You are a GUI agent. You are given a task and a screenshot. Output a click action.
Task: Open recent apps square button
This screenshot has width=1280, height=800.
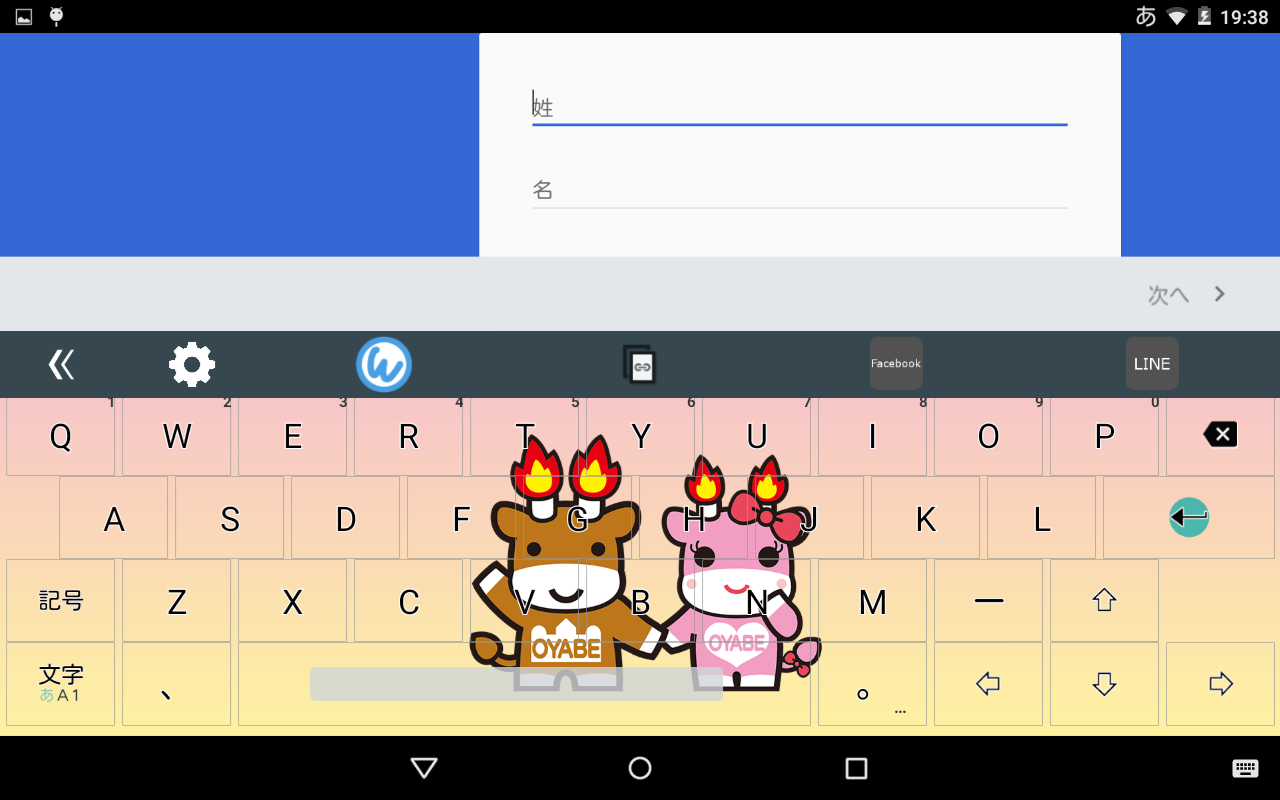pos(856,768)
